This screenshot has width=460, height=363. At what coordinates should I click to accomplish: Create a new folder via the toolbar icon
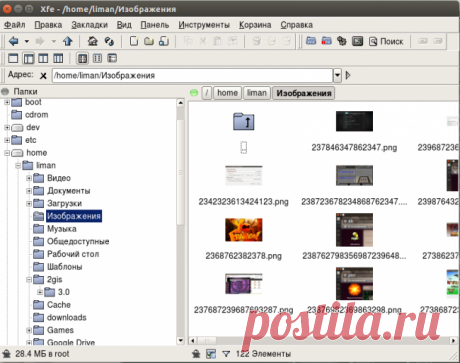click(x=149, y=41)
